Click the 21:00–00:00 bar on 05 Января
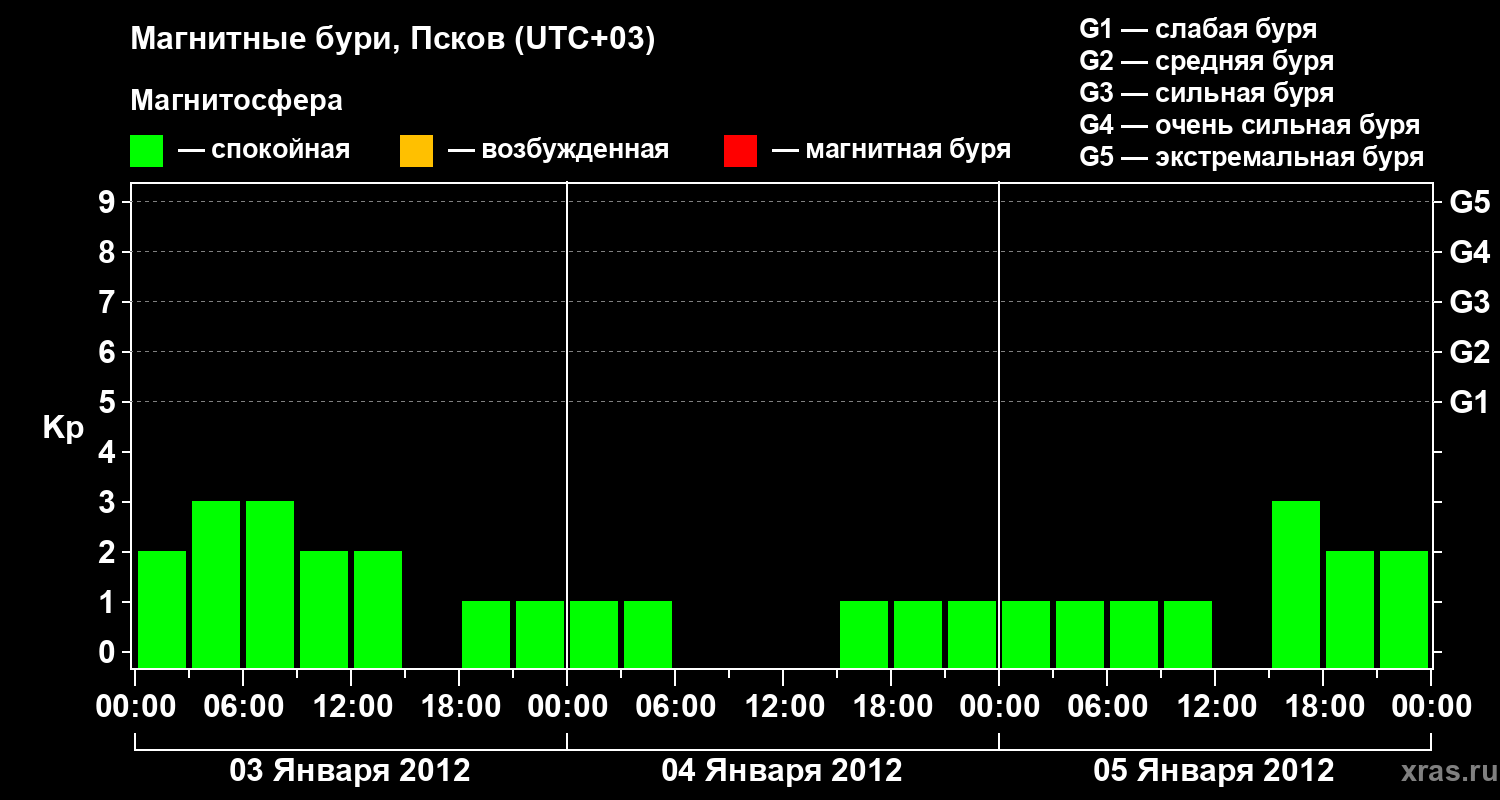The image size is (1500, 800). coord(1404,609)
